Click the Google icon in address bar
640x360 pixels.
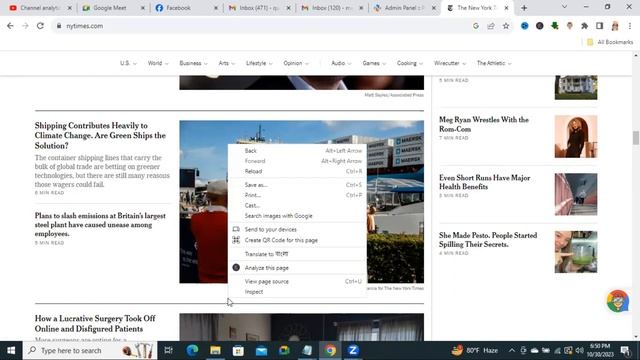[476, 26]
